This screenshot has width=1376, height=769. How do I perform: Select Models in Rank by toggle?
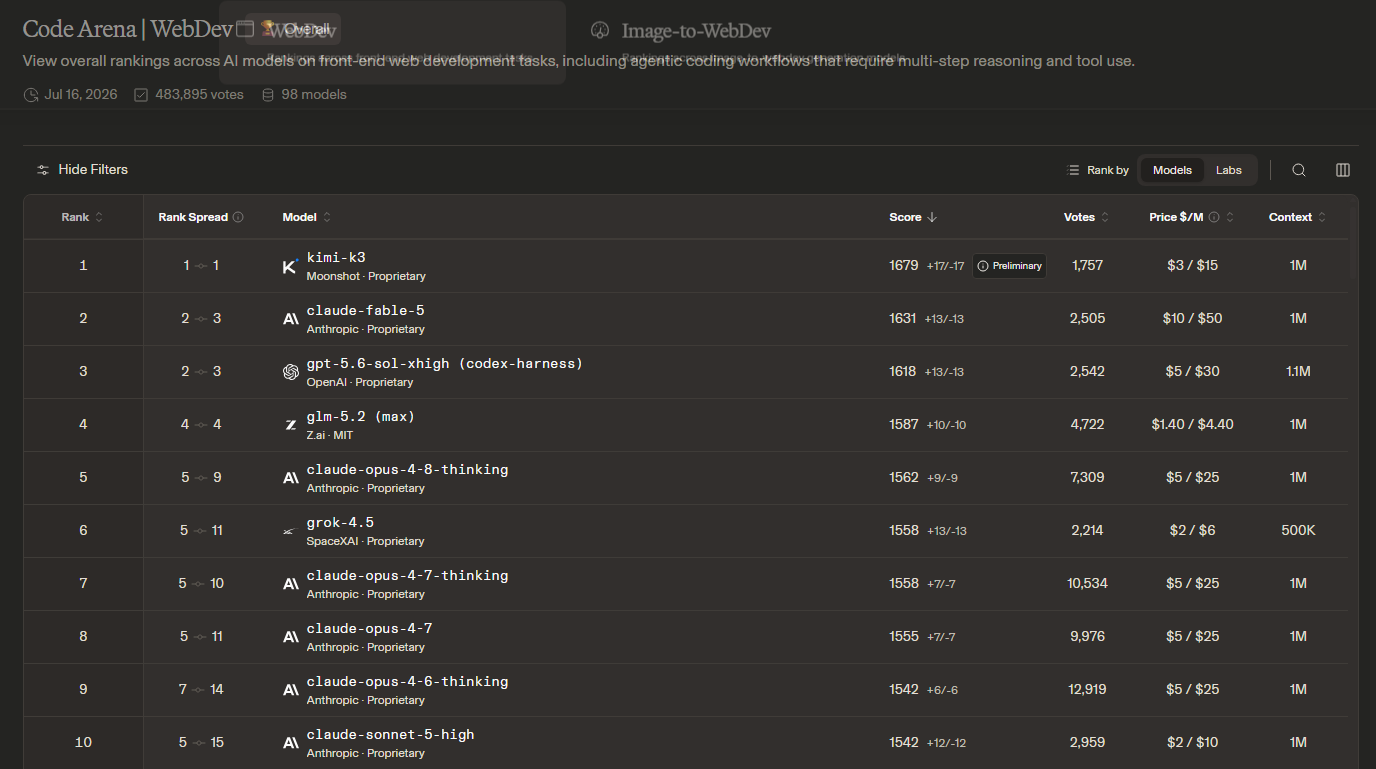[1172, 170]
